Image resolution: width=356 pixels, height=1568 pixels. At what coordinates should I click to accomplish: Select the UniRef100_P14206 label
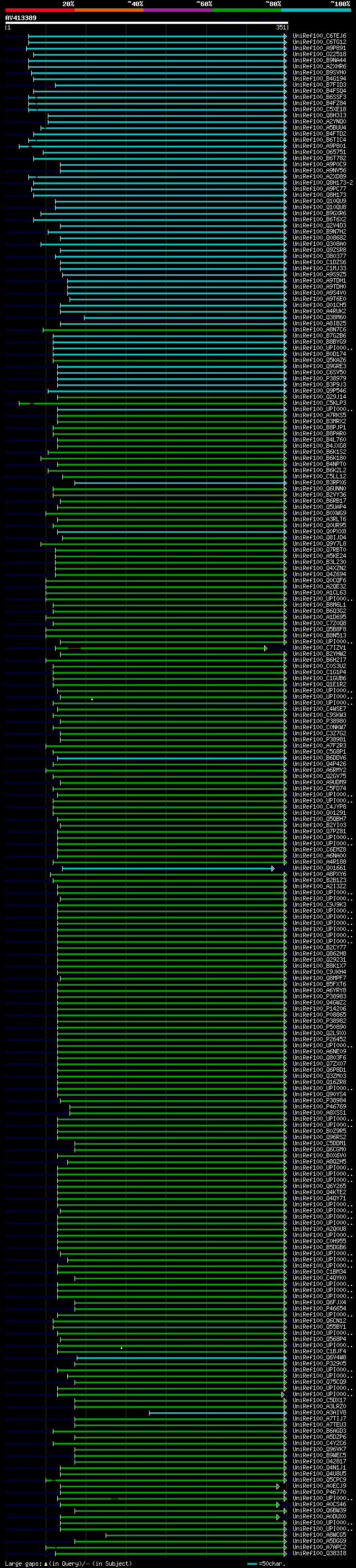point(319,1008)
